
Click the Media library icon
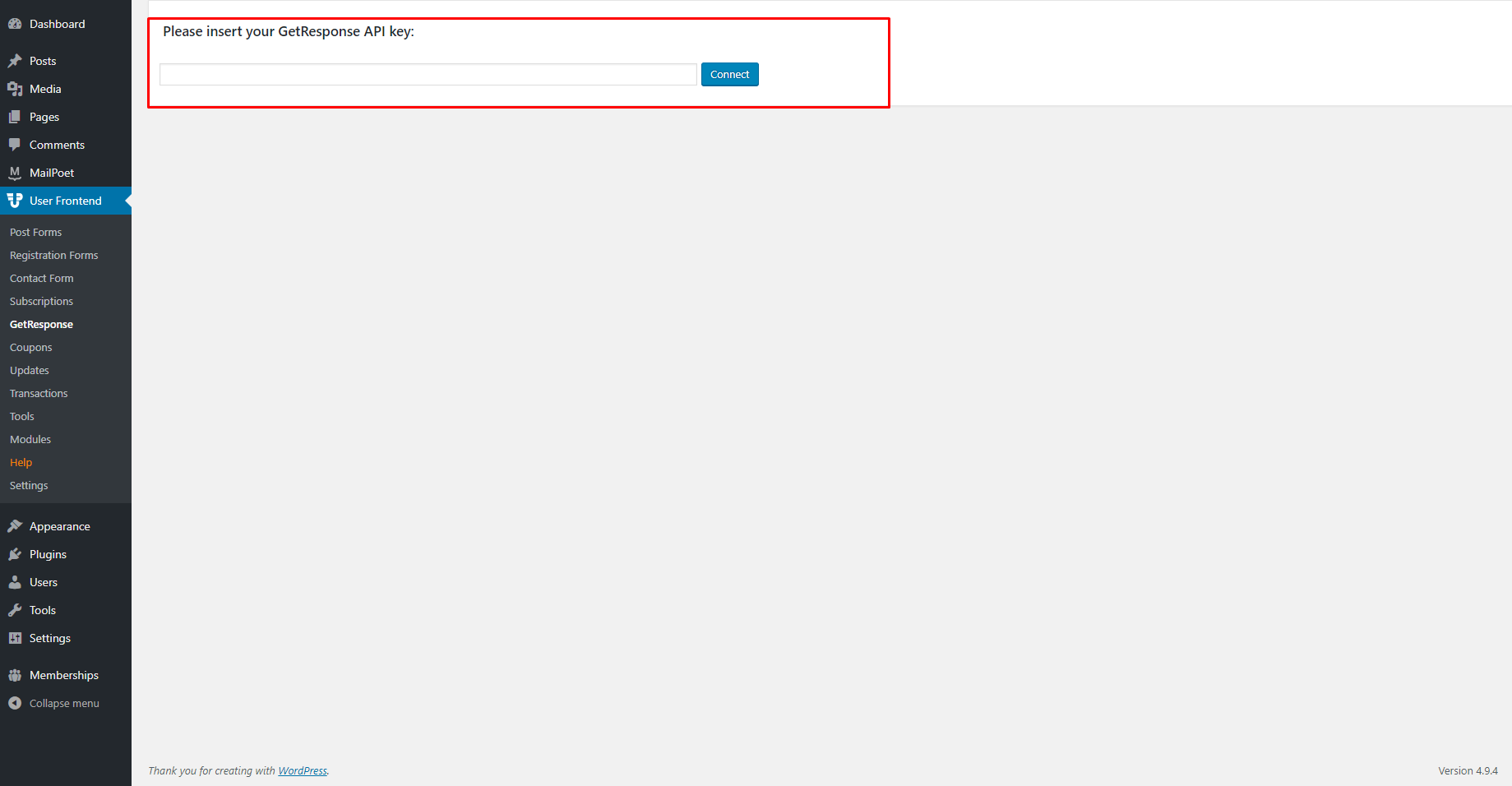pos(15,89)
